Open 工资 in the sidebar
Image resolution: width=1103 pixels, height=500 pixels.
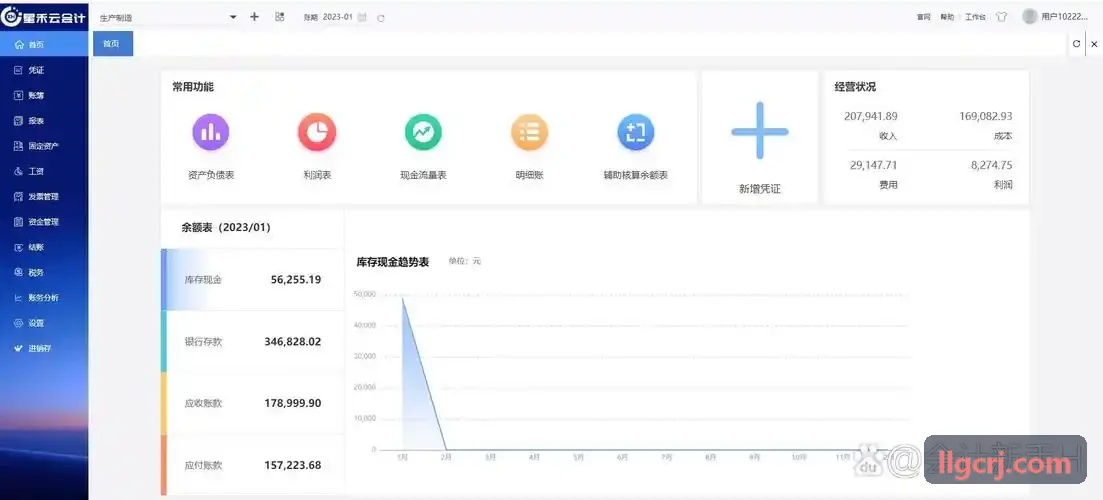44,172
